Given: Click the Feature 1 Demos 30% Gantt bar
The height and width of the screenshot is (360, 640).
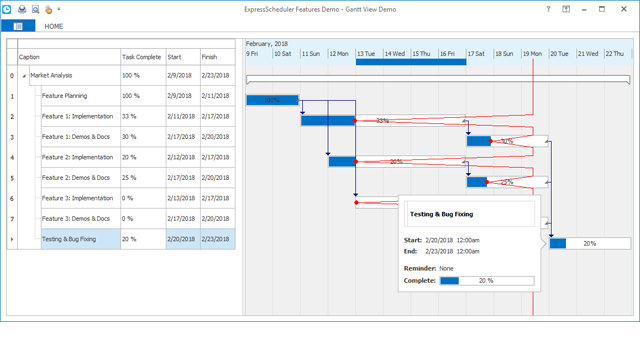Looking at the screenshot, I should pos(507,141).
